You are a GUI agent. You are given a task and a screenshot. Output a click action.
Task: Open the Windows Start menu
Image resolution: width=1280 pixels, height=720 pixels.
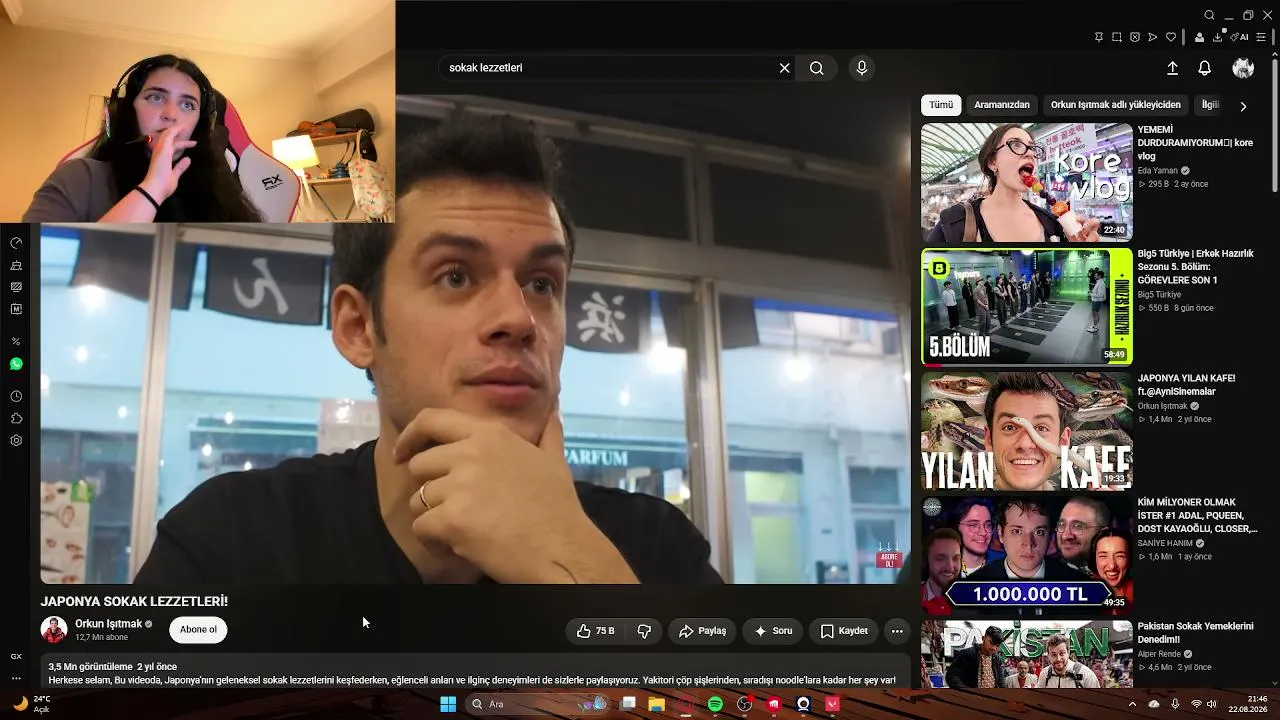448,704
